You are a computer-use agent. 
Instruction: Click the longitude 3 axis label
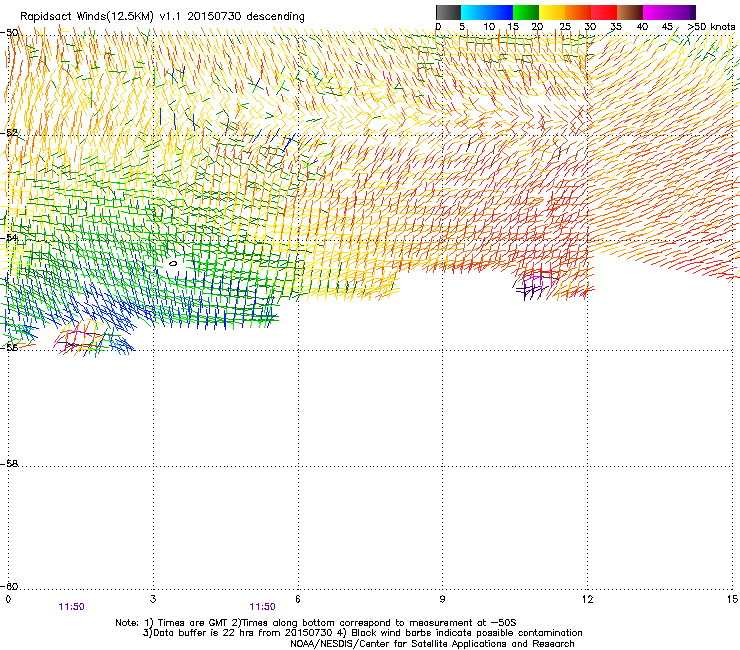pos(153,599)
